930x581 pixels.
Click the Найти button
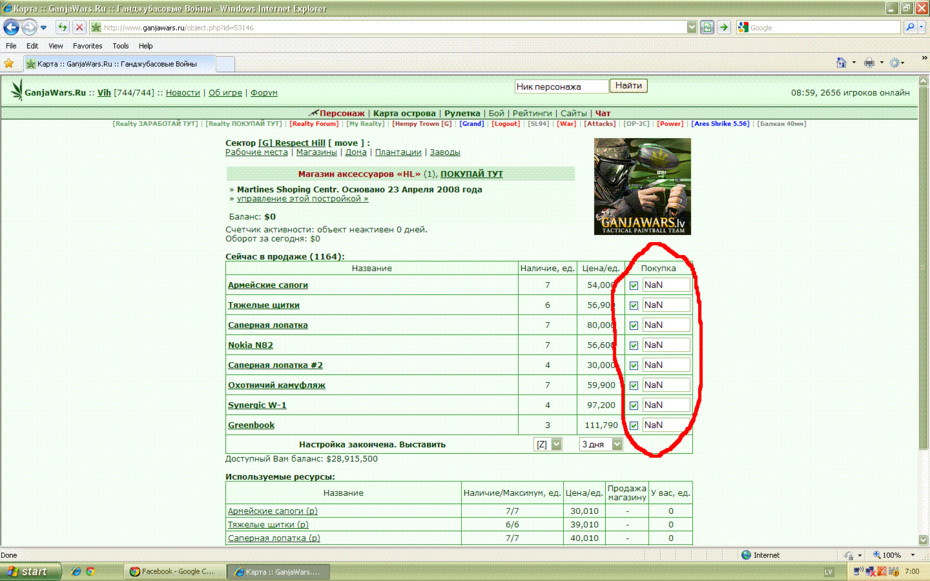pyautogui.click(x=628, y=86)
